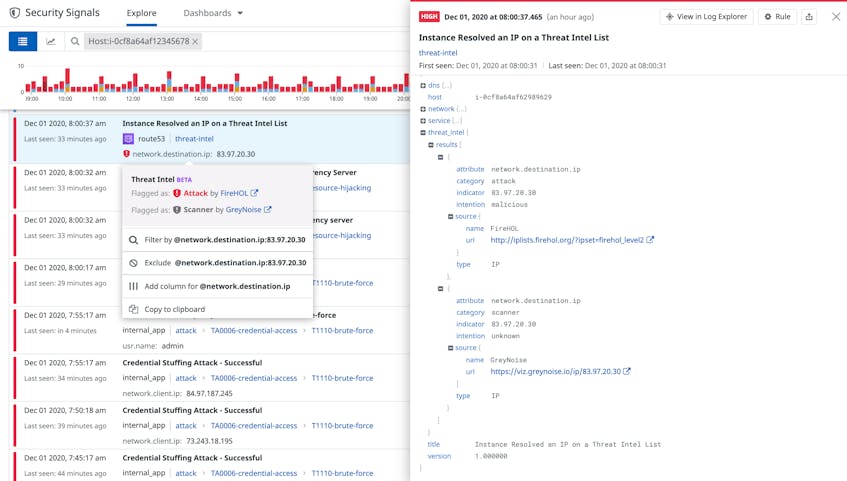Open the 7:45:17 am Credential Stuffing signal
Viewport: 847px width, 481px height.
point(211,465)
